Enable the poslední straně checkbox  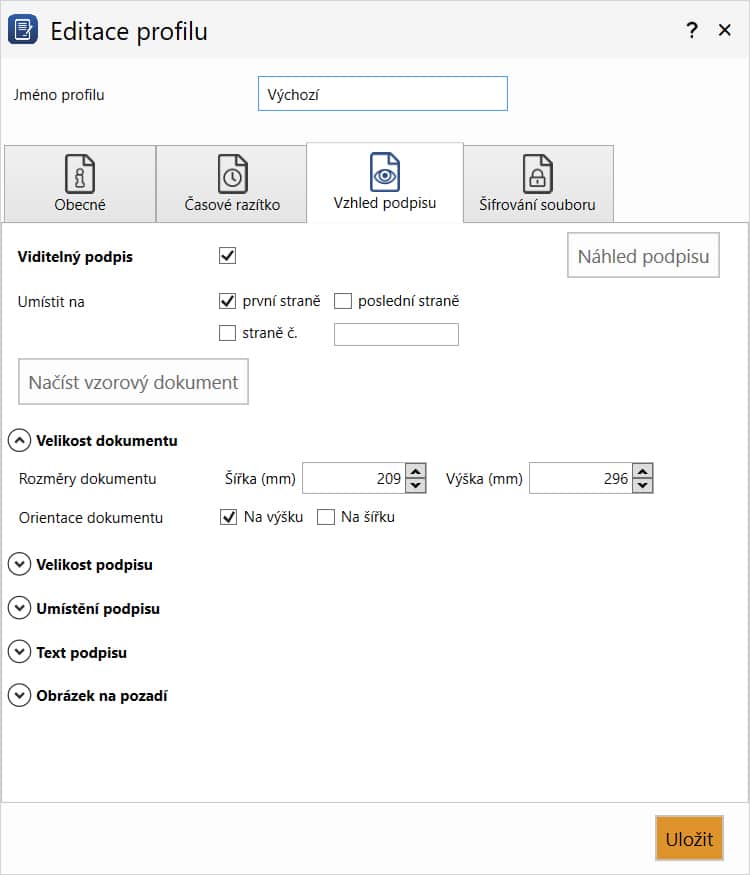coord(343,301)
